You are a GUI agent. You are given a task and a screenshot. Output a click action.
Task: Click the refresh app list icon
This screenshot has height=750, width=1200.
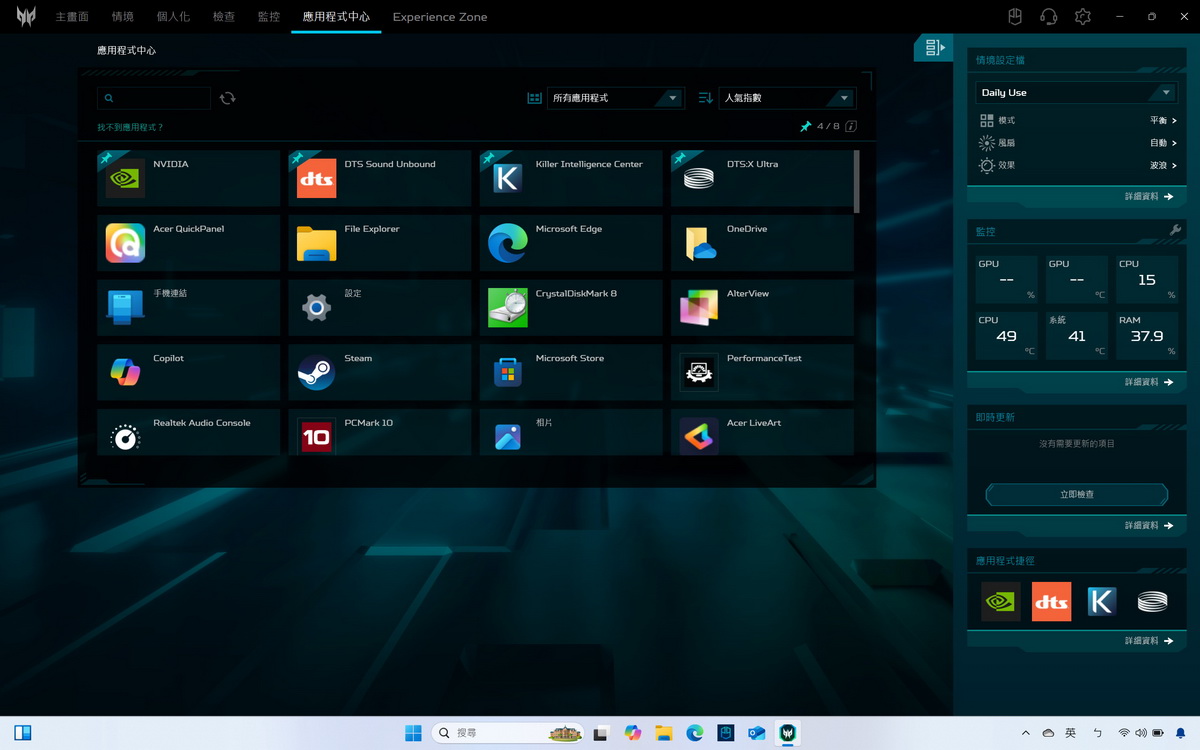(x=228, y=98)
